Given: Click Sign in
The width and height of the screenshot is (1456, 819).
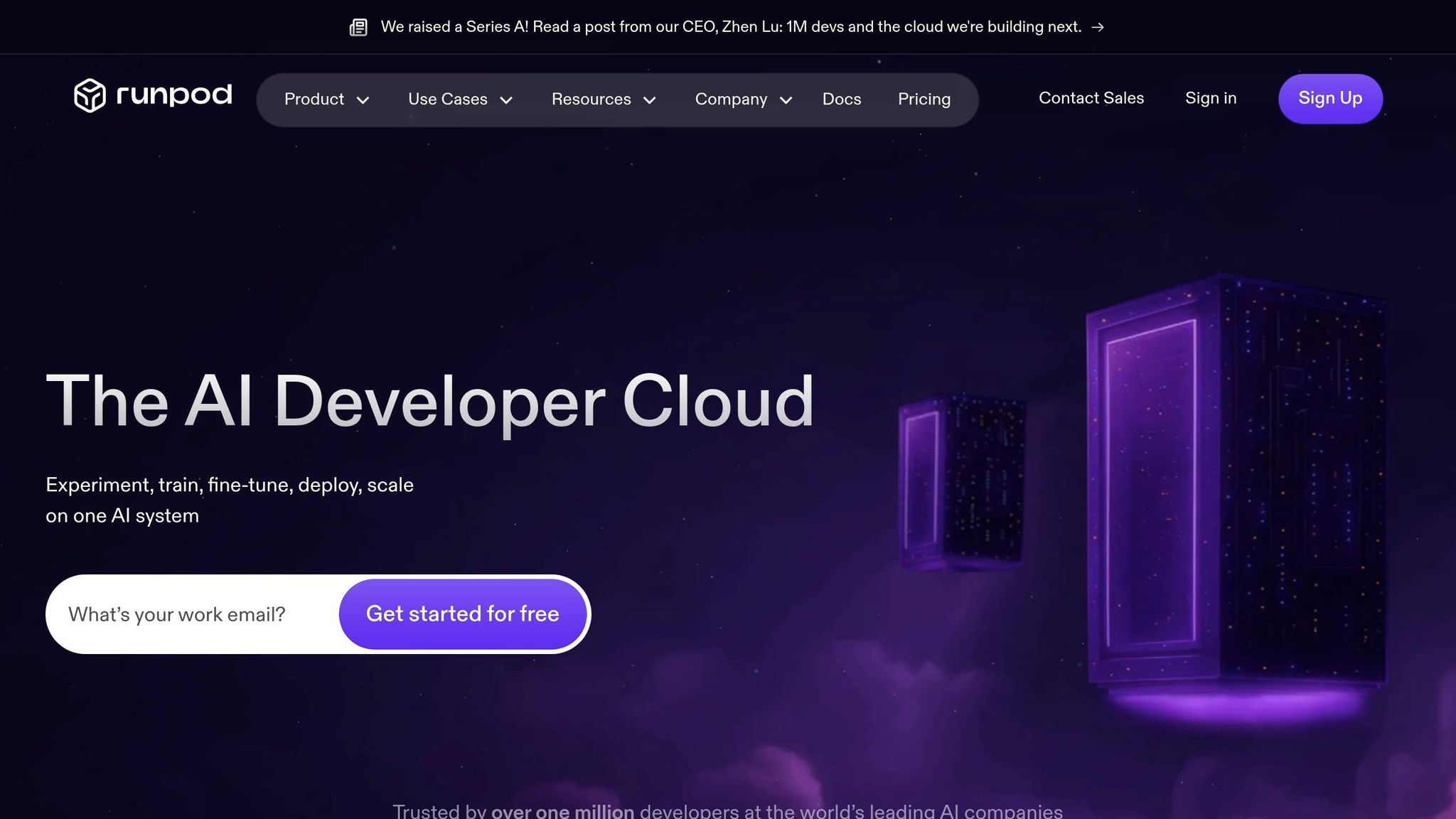Looking at the screenshot, I should [x=1211, y=98].
